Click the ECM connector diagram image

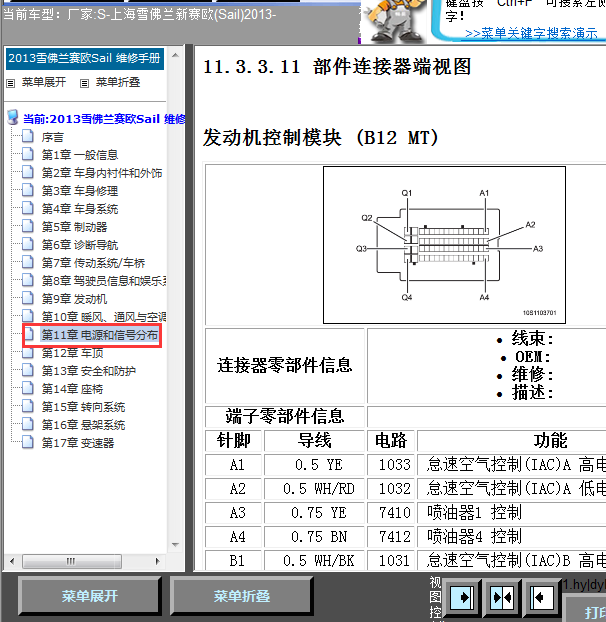click(444, 245)
